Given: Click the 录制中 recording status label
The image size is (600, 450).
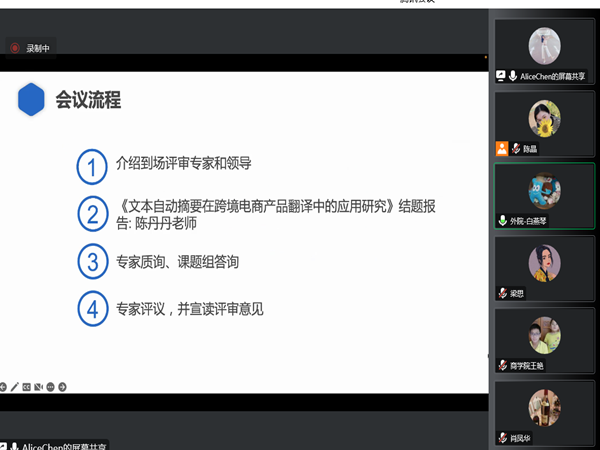Looking at the screenshot, I should [38, 48].
